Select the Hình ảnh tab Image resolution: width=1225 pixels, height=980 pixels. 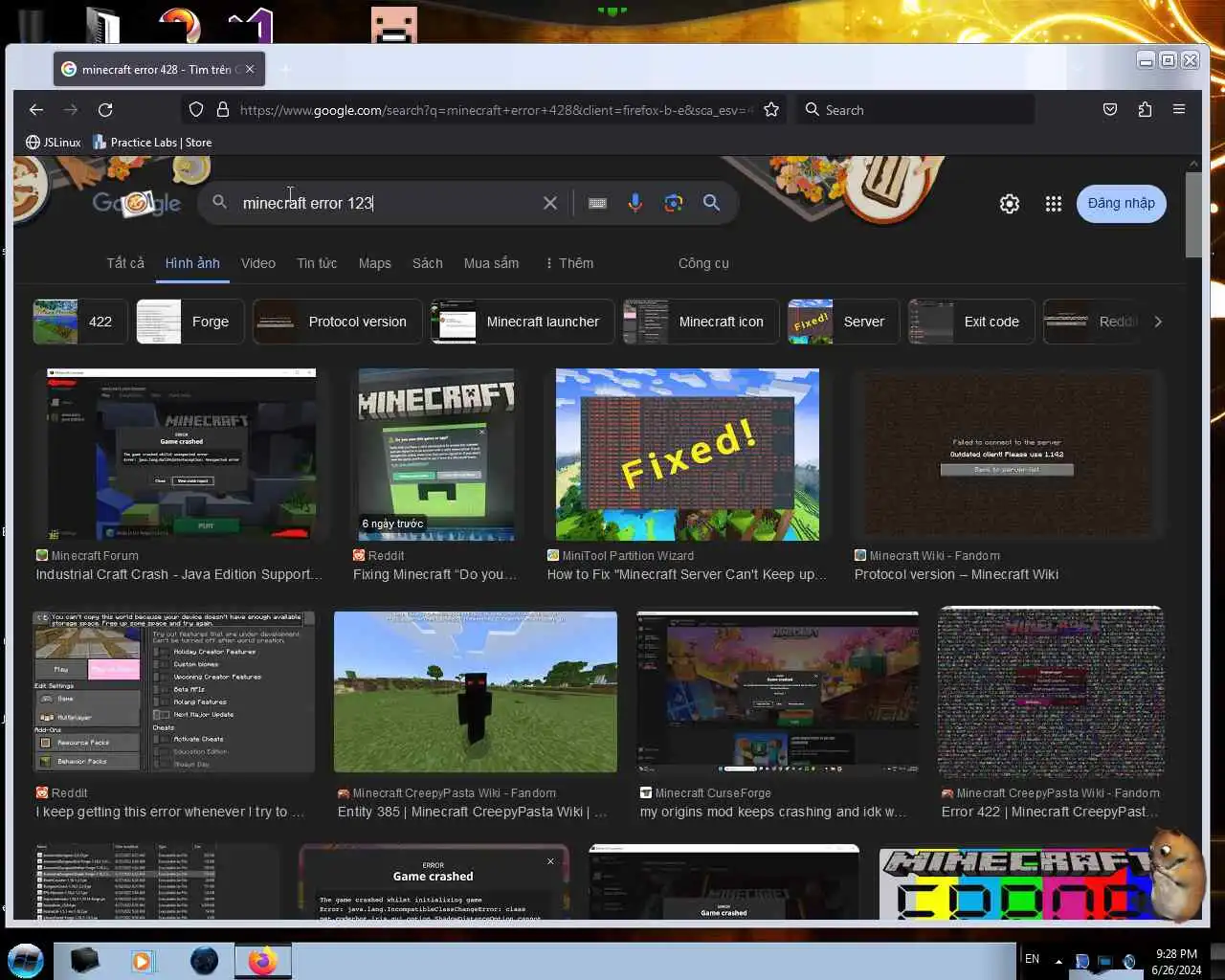tap(192, 263)
